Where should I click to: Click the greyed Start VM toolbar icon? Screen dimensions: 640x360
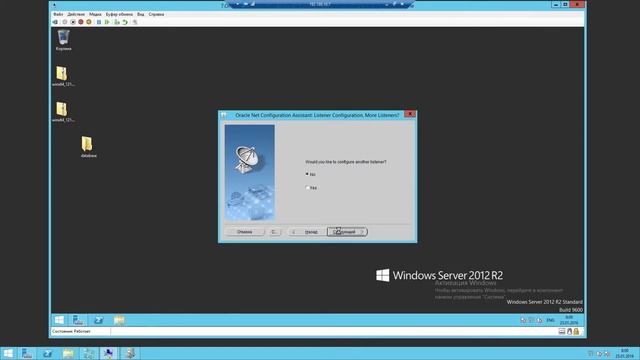tap(64, 22)
